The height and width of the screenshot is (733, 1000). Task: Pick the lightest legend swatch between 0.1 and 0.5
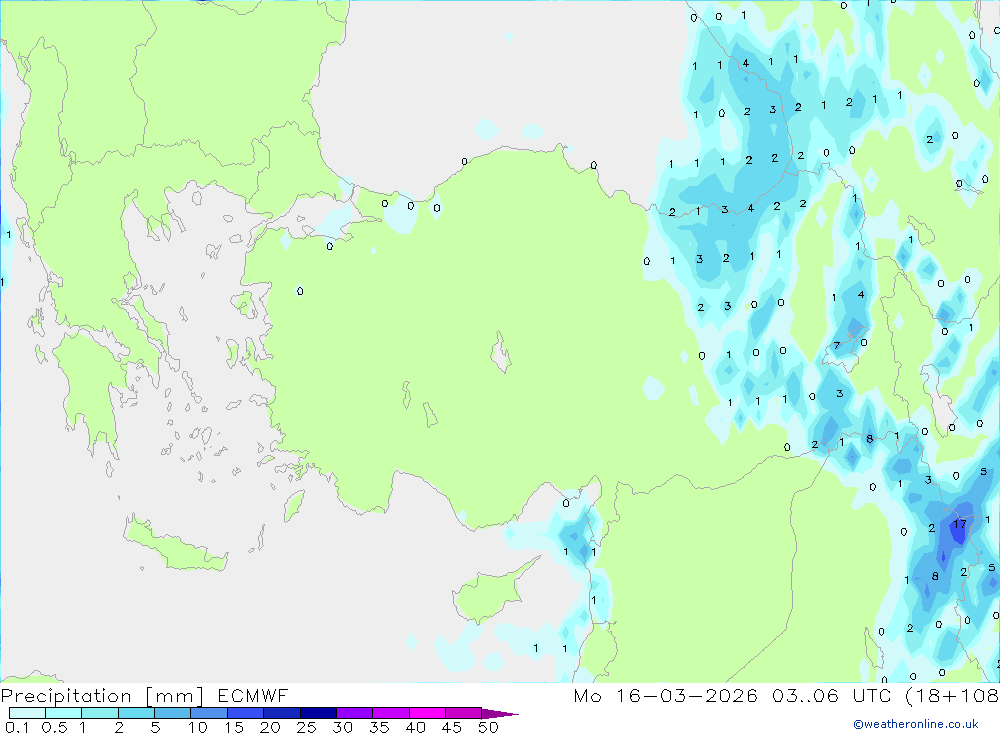click(27, 713)
